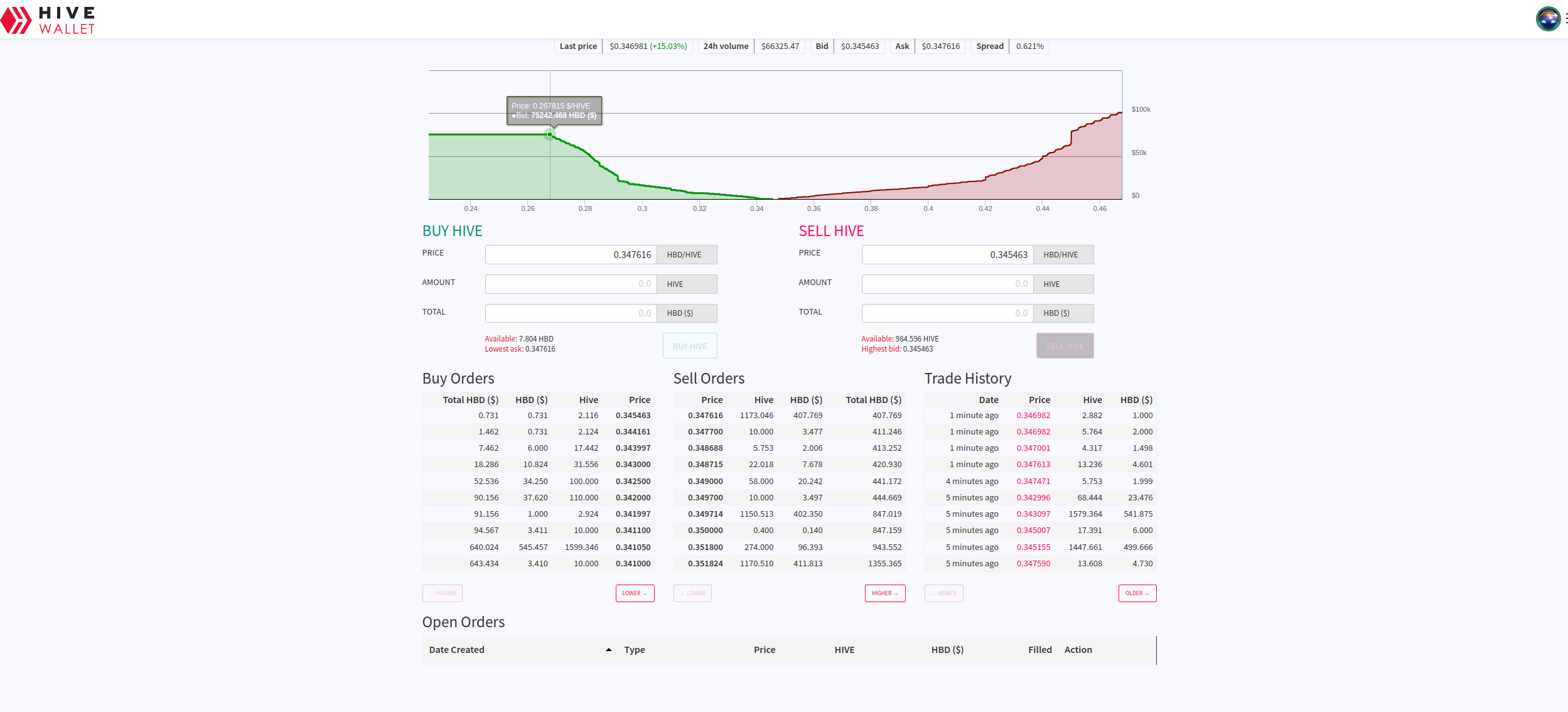Click HIGHER under Sell Orders
The width and height of the screenshot is (1568, 712).
click(x=884, y=593)
